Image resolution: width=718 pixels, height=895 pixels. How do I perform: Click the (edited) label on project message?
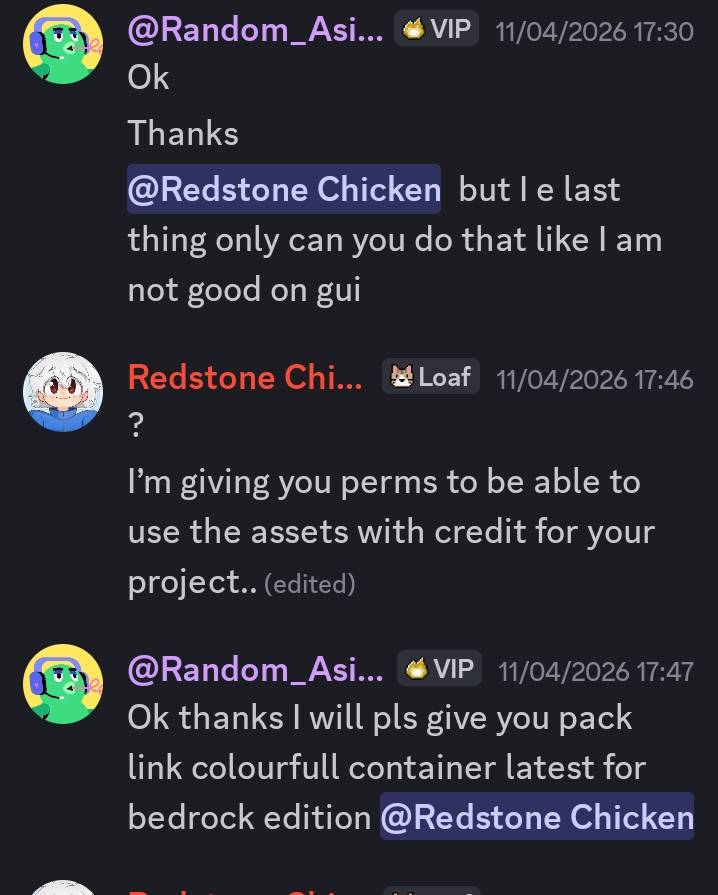pos(310,584)
